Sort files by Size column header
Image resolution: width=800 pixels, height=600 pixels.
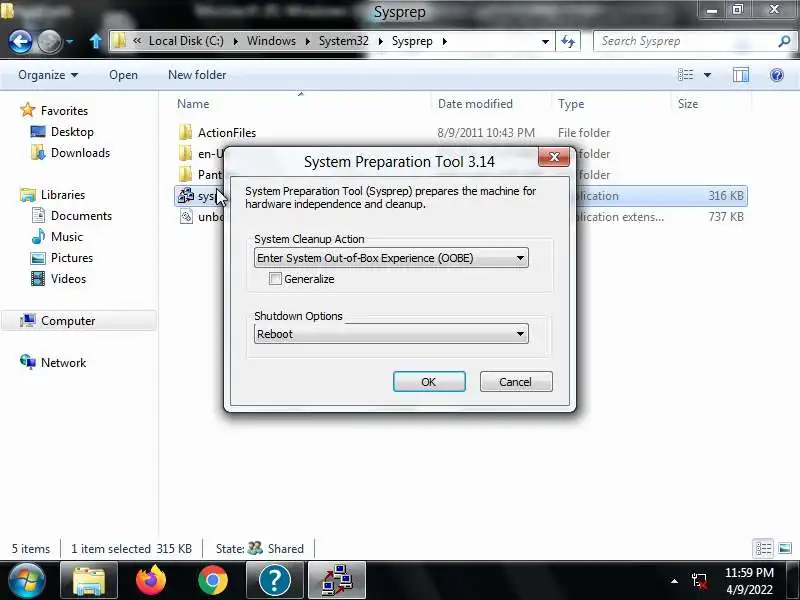[x=687, y=104]
